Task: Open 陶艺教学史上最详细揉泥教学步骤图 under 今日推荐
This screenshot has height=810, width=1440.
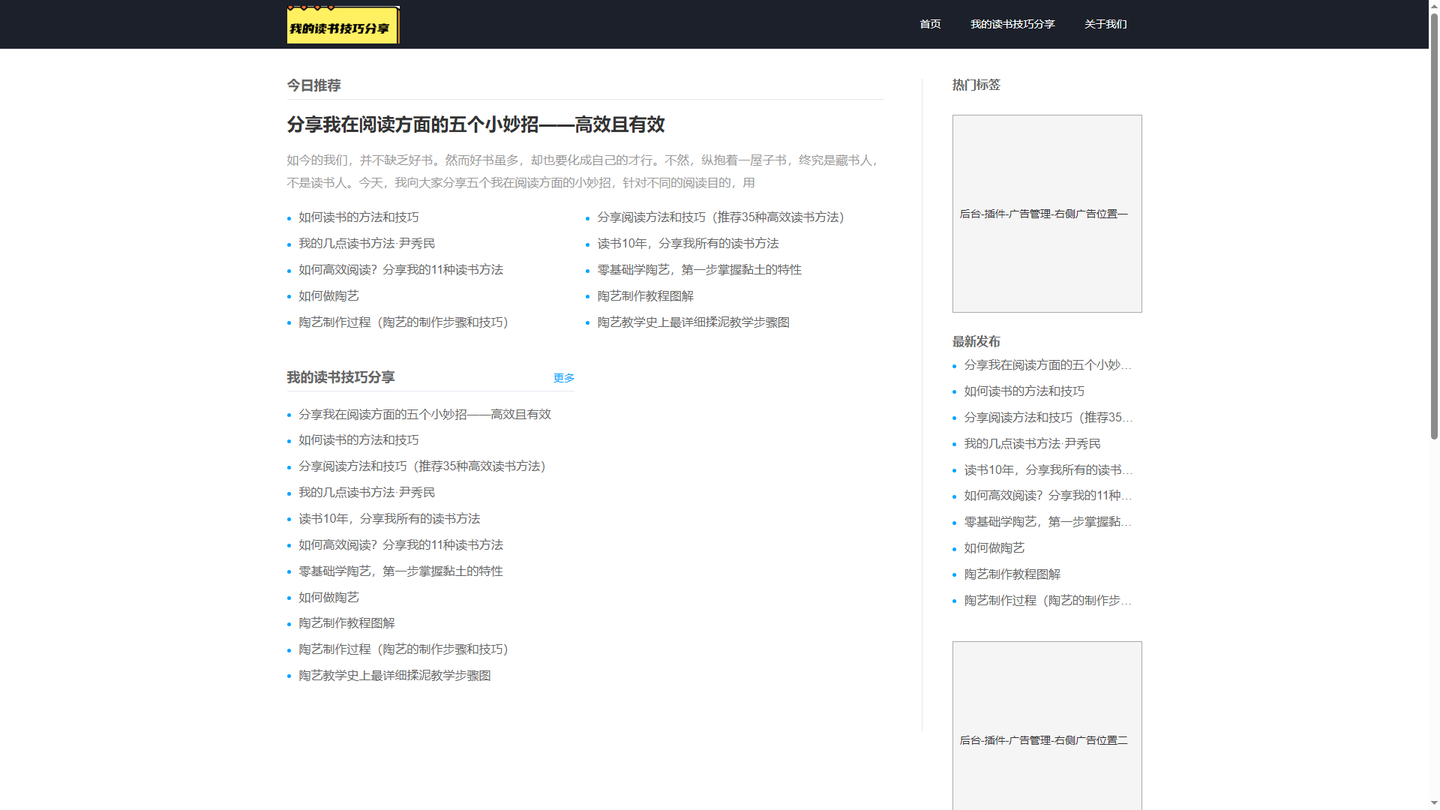Action: 693,322
